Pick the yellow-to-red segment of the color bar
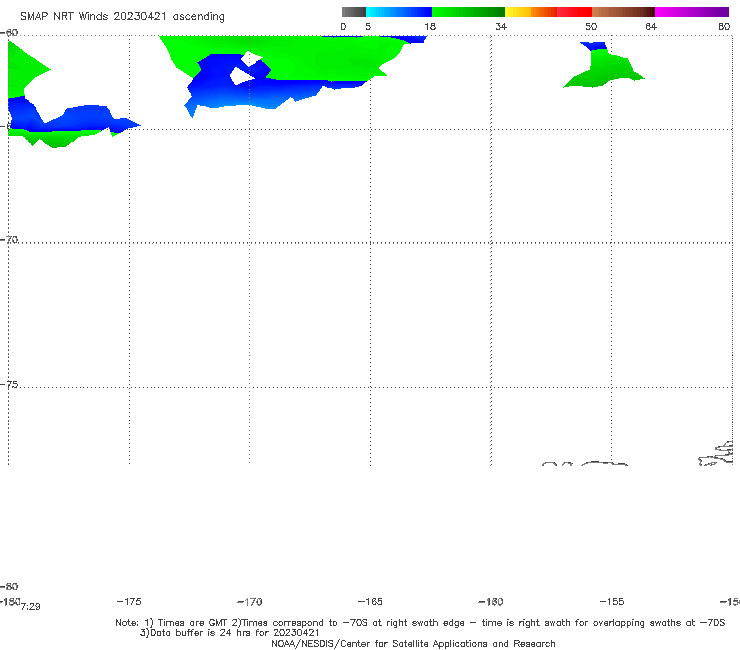Screen dimensions: 740x650 click(548, 12)
